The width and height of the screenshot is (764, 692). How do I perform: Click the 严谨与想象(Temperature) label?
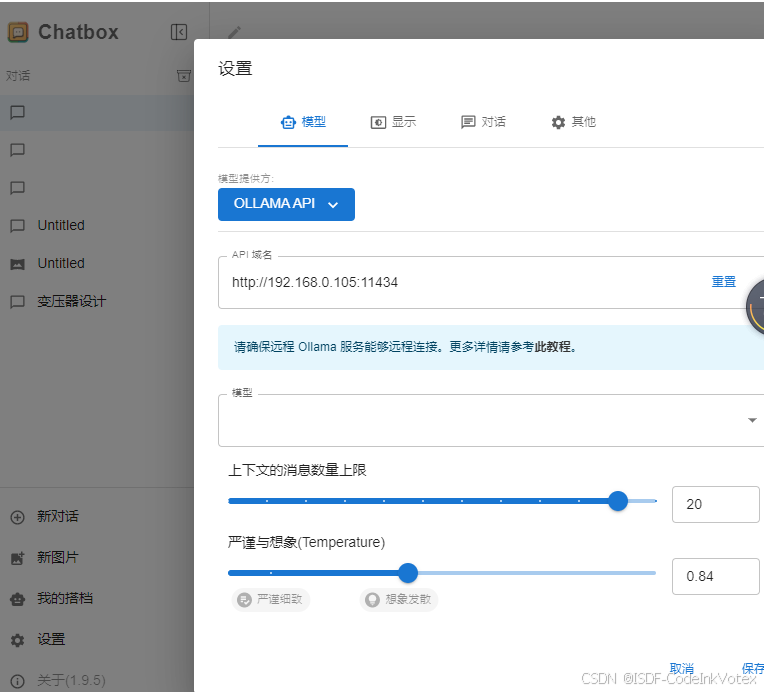pos(306,542)
